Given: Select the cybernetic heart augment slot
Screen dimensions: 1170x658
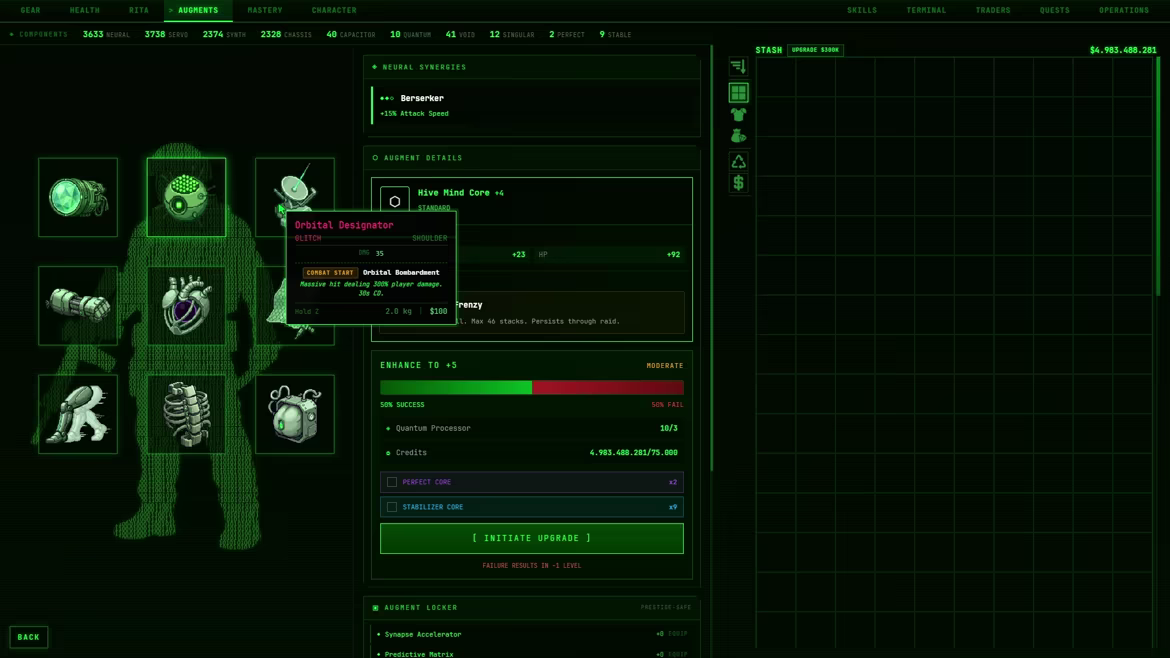Looking at the screenshot, I should 187,306.
